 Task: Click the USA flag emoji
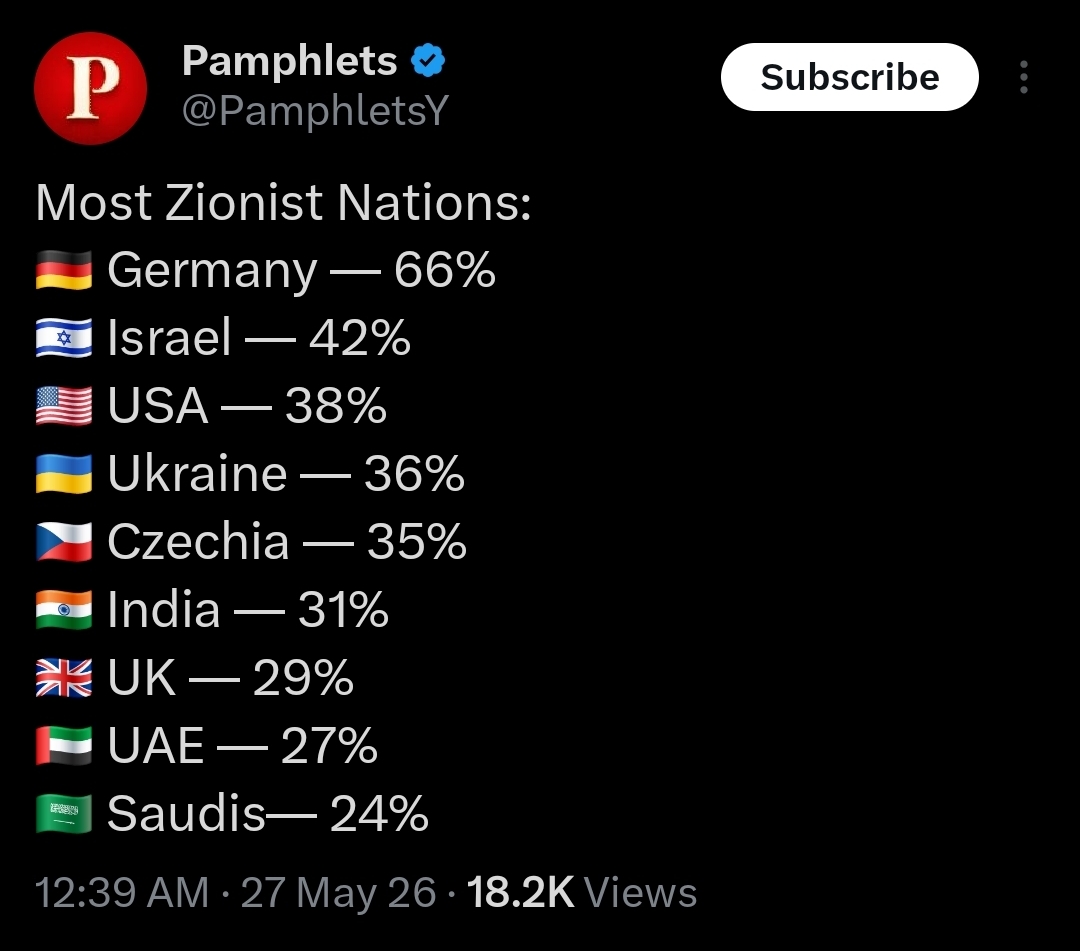click(63, 406)
